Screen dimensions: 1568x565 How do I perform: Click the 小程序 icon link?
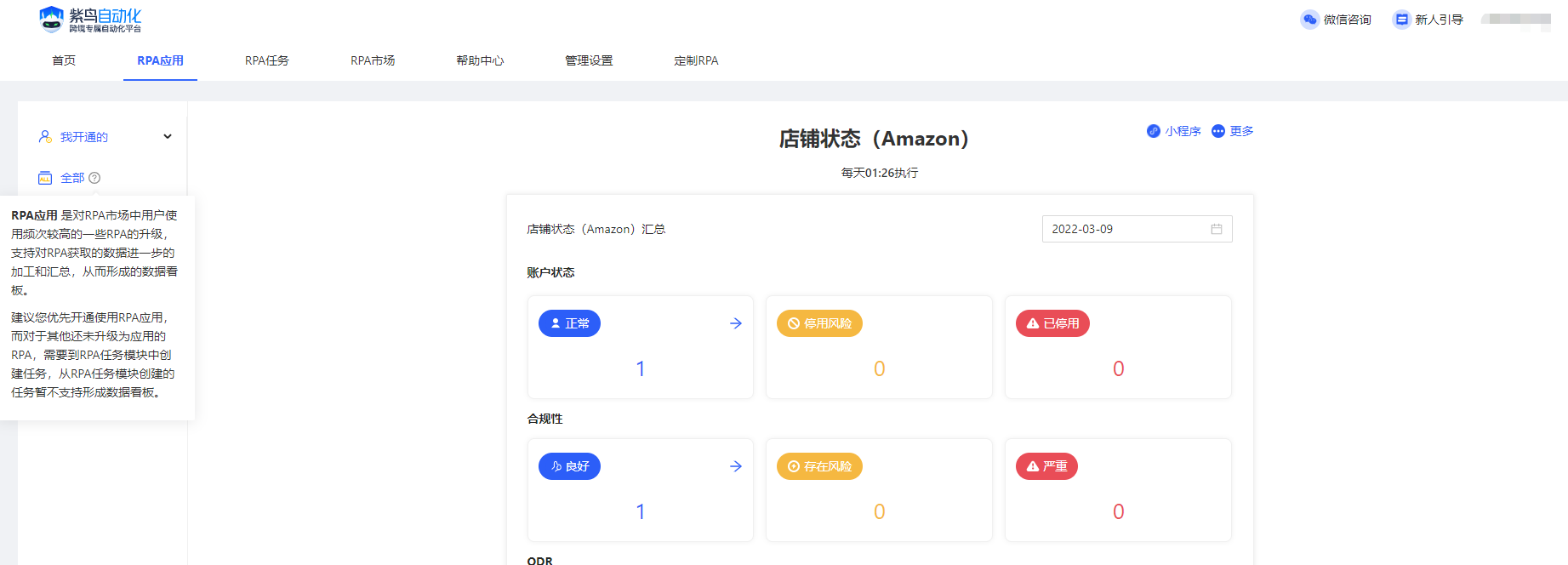[1154, 131]
